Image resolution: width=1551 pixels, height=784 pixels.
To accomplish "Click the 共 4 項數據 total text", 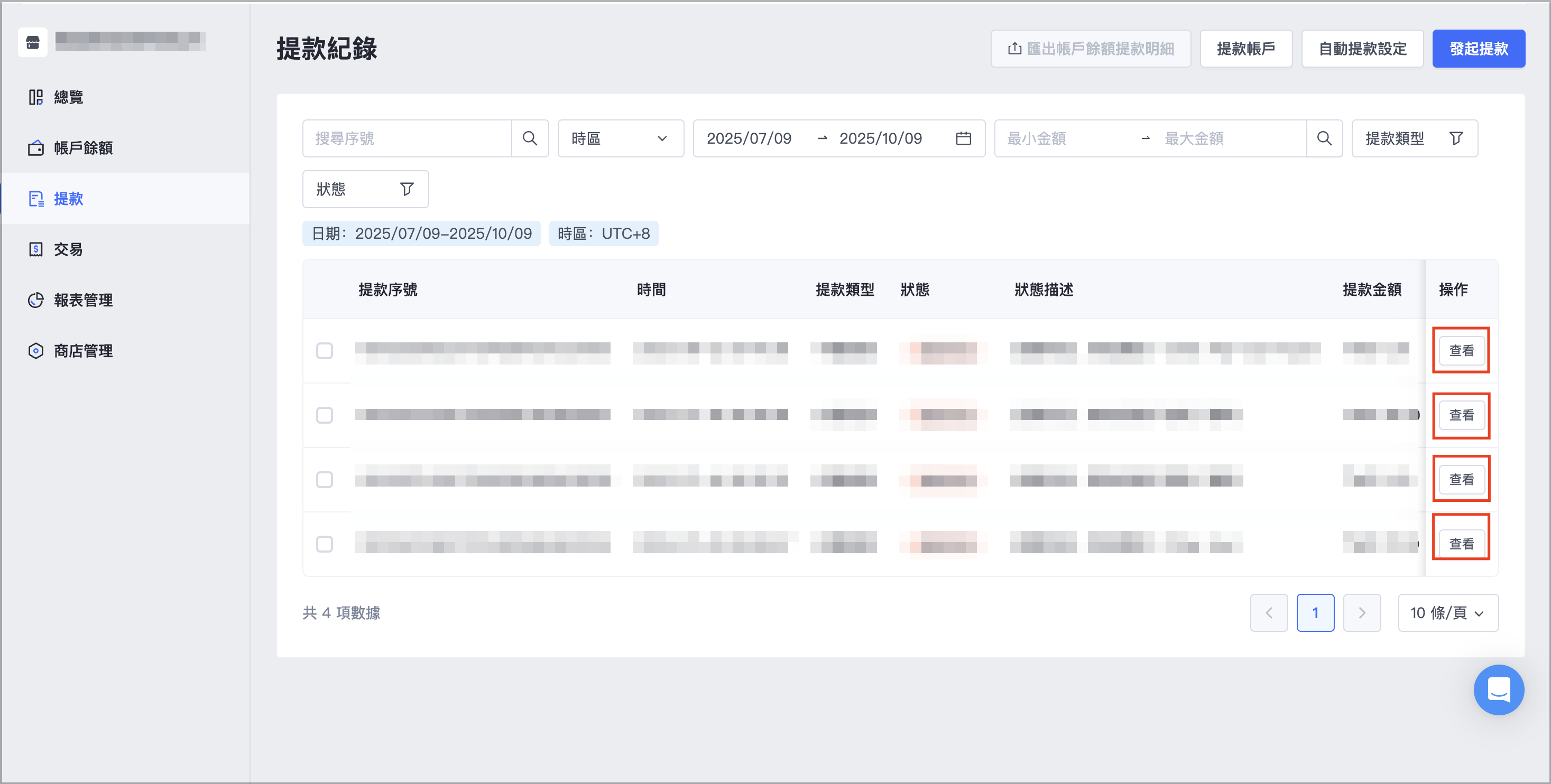I will coord(341,612).
